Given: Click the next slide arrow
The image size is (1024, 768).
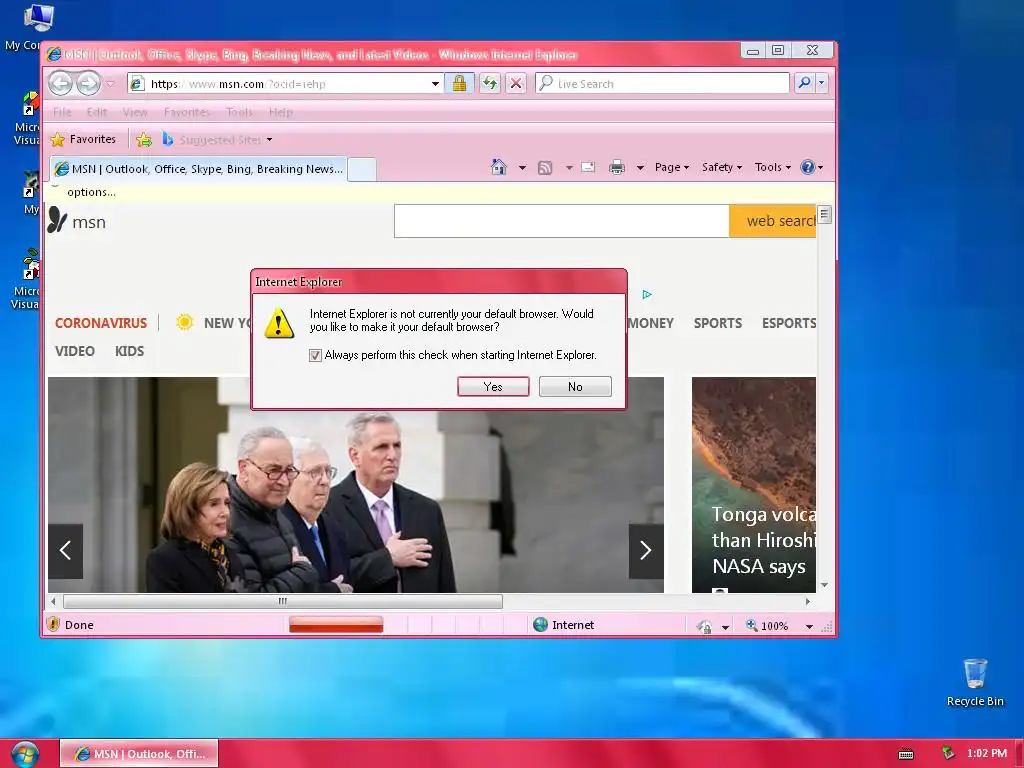Looking at the screenshot, I should tap(646, 551).
